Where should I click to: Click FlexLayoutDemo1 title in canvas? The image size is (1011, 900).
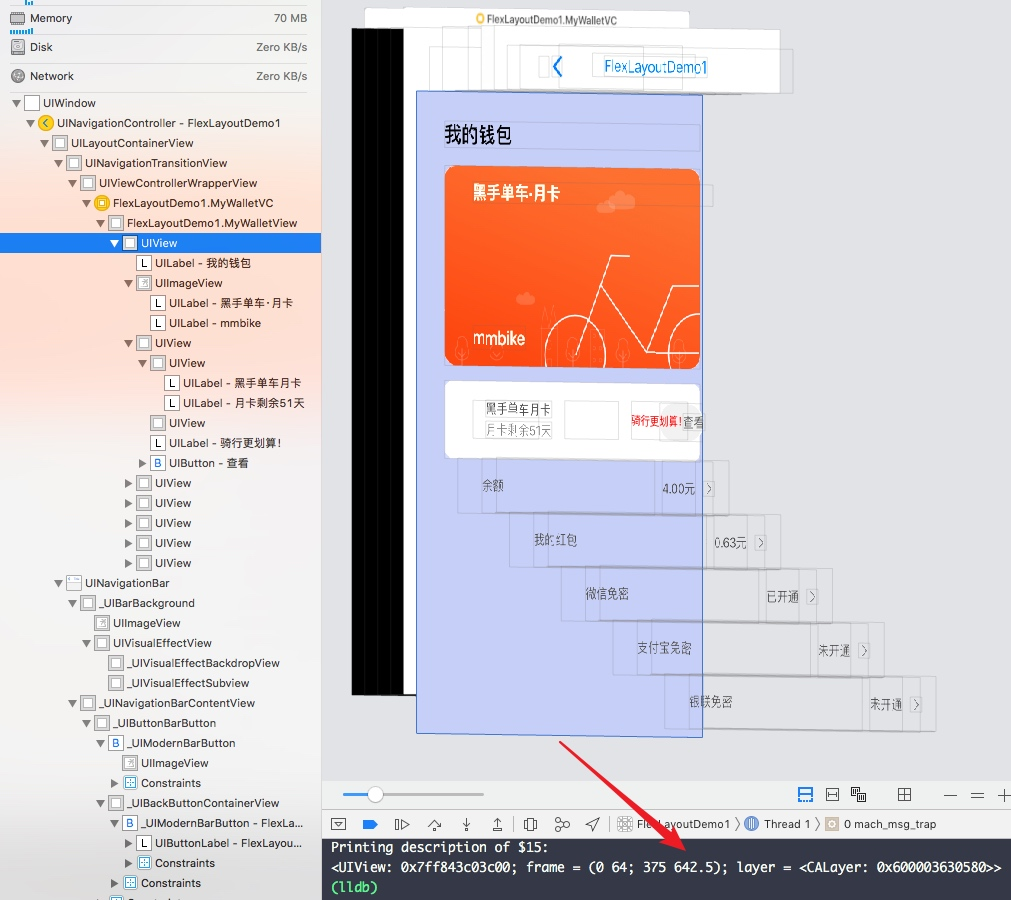[655, 66]
